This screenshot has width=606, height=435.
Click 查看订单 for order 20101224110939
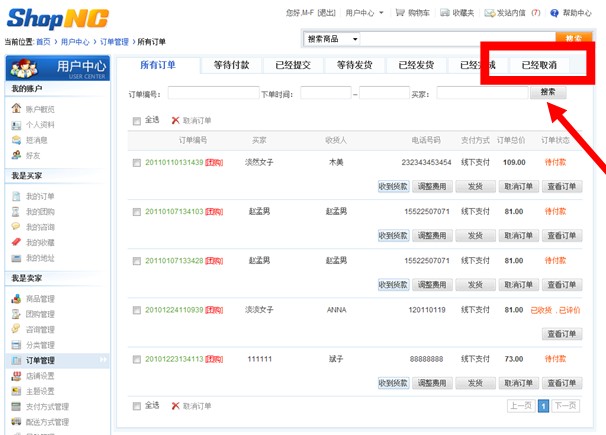coord(562,334)
